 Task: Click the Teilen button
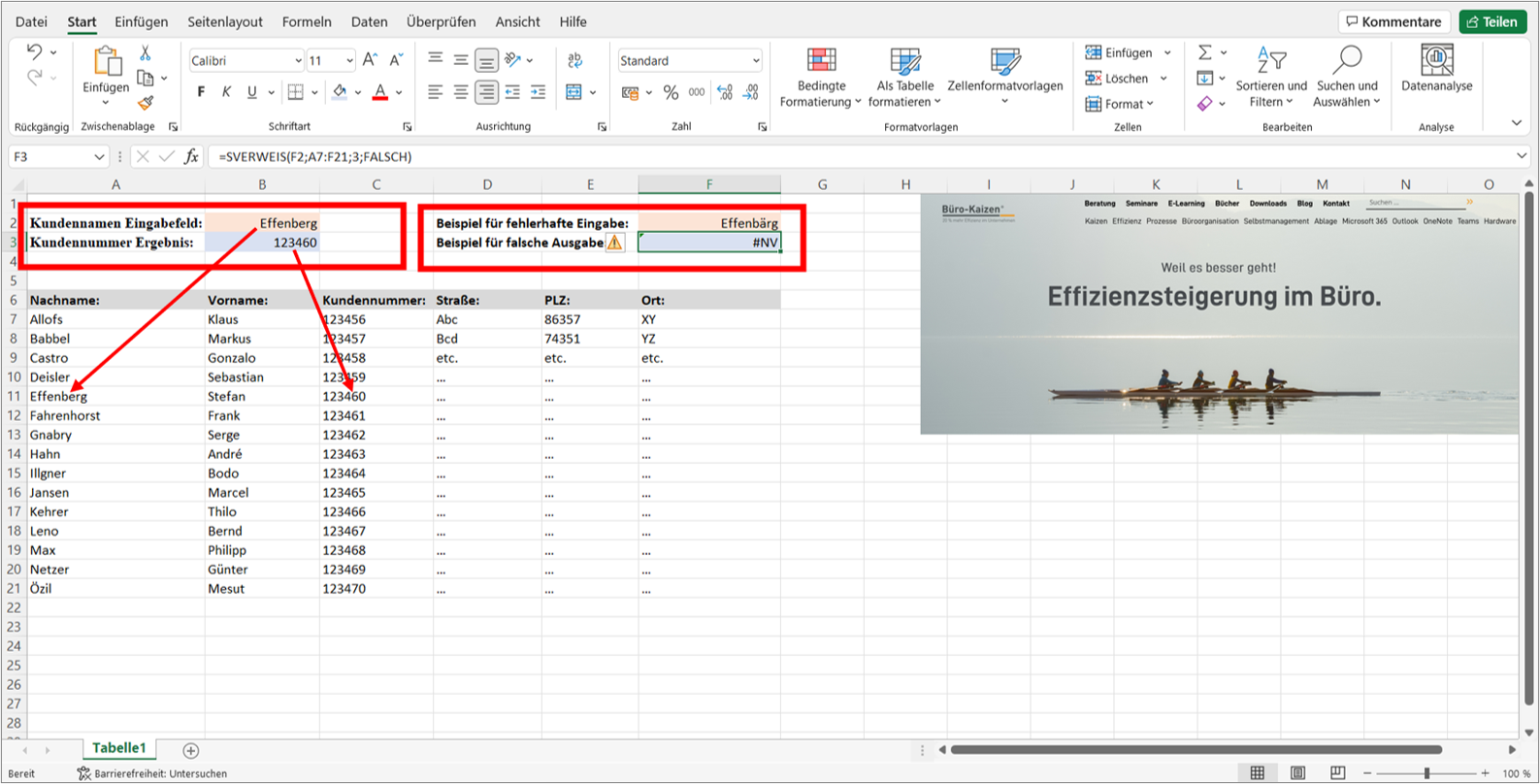click(1491, 21)
